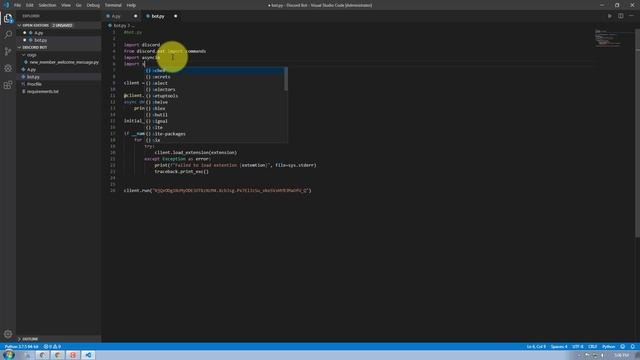This screenshot has width=640, height=360.
Task: Choose 'setuptools' from autocomplete list
Action: 215,96
